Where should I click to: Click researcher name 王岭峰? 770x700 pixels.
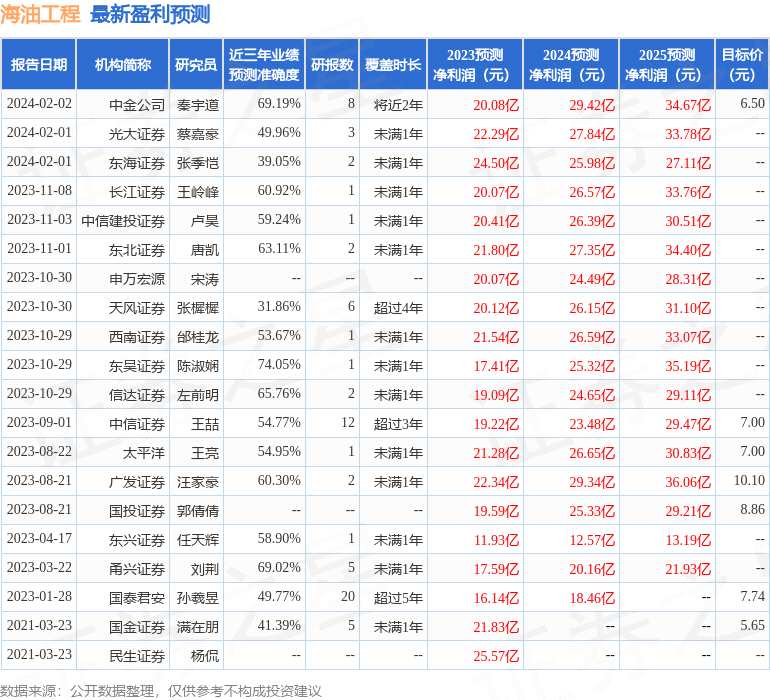pyautogui.click(x=197, y=192)
